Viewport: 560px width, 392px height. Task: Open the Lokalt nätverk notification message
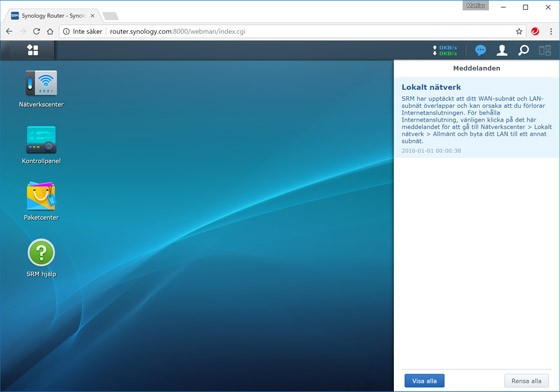pyautogui.click(x=476, y=117)
